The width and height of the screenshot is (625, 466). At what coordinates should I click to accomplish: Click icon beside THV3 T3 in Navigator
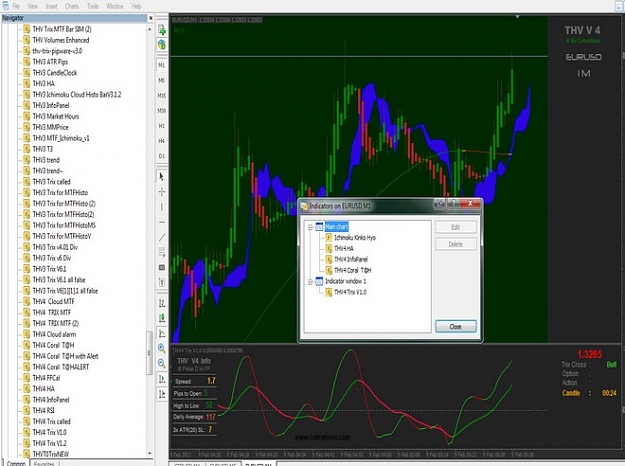(27, 149)
